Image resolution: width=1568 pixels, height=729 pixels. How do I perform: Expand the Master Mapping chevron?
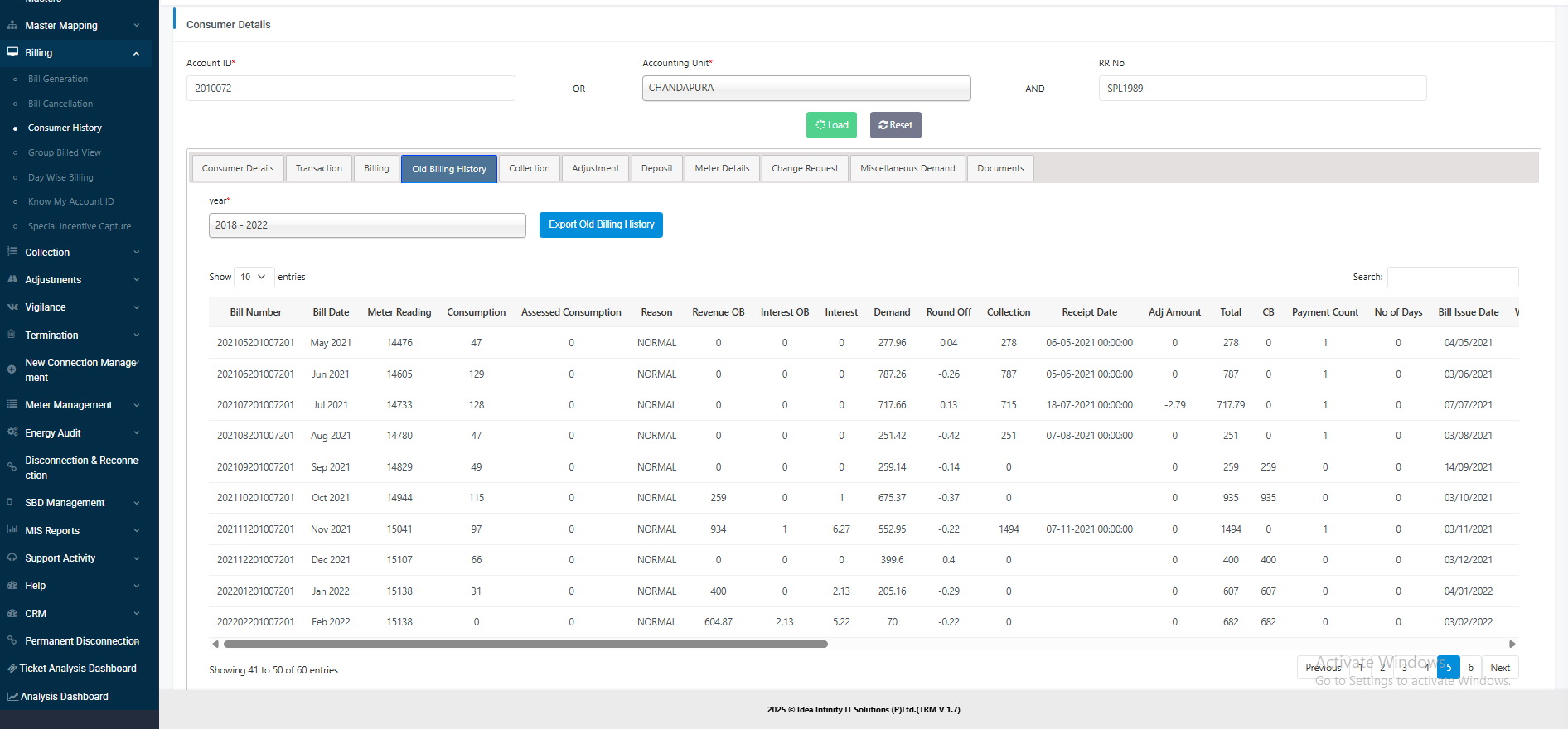click(x=136, y=26)
